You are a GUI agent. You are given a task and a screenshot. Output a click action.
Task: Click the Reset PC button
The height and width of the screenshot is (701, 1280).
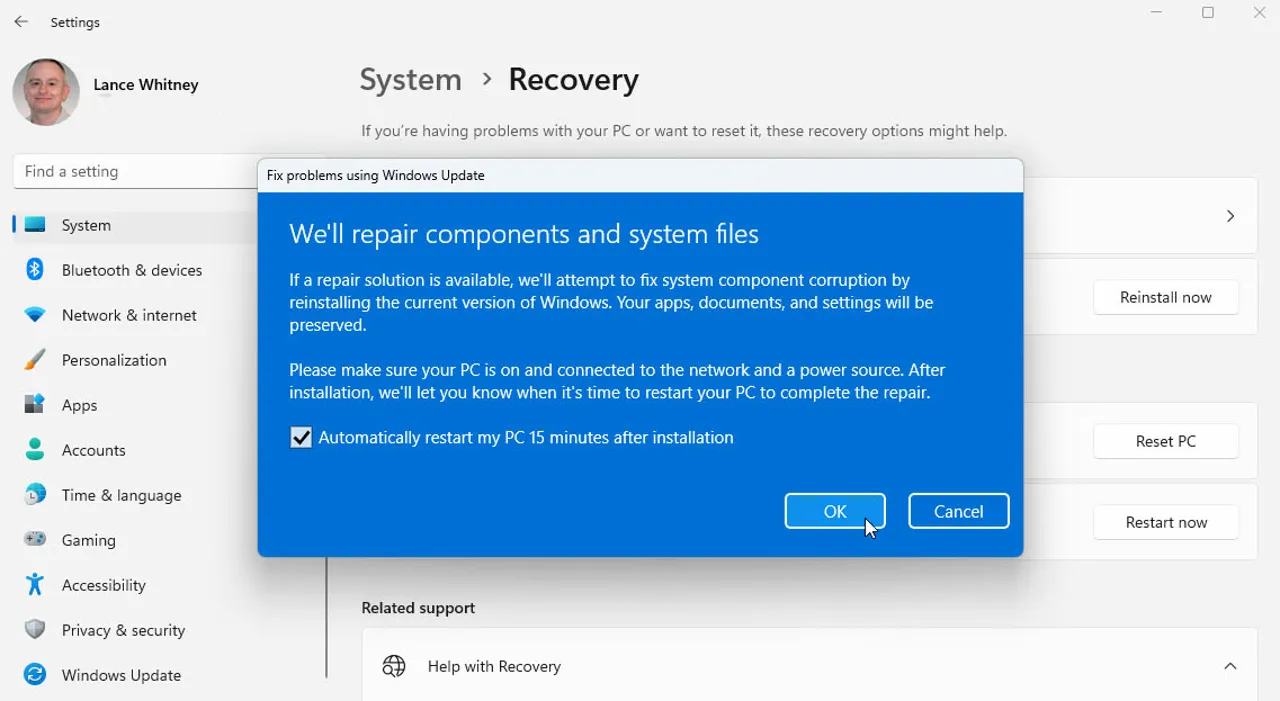1166,441
